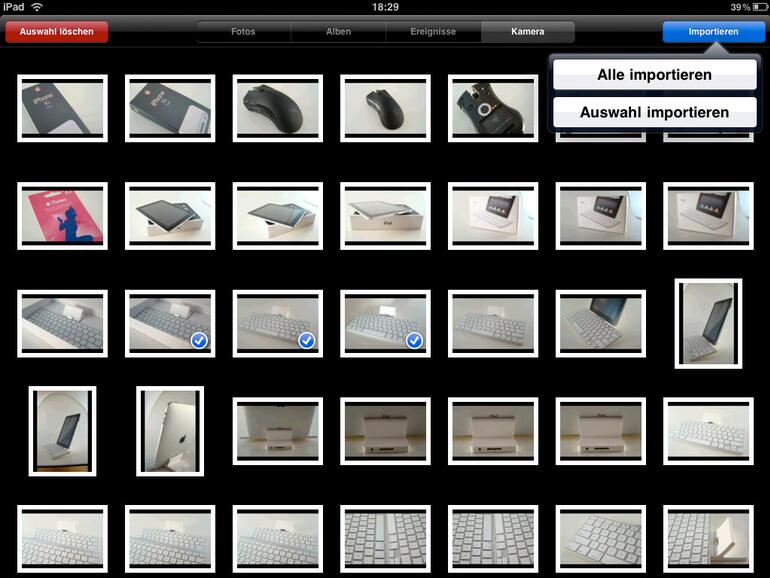Deselect the middle checked keyboard dock photo checkmark
The width and height of the screenshot is (770, 578).
[306, 340]
